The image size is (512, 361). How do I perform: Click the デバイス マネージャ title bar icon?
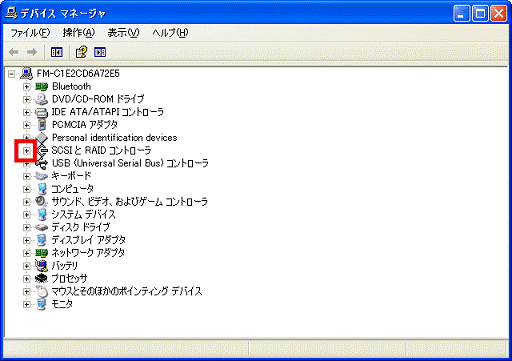[x=11, y=13]
